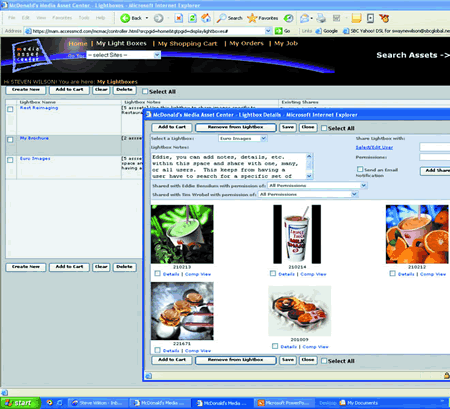
Task: Click top Save button in Lightbox Details
Action: 288,127
